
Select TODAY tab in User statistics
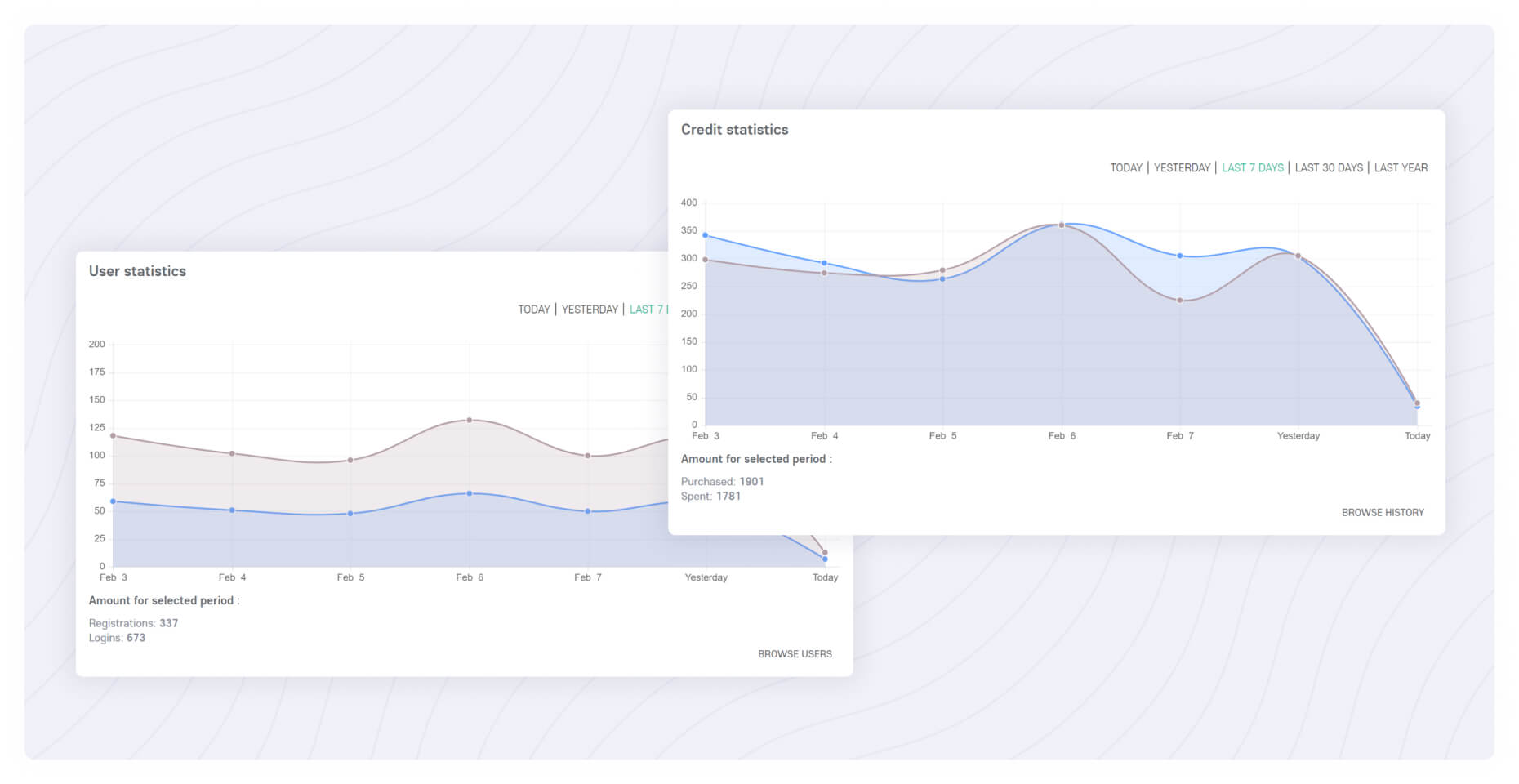point(534,310)
